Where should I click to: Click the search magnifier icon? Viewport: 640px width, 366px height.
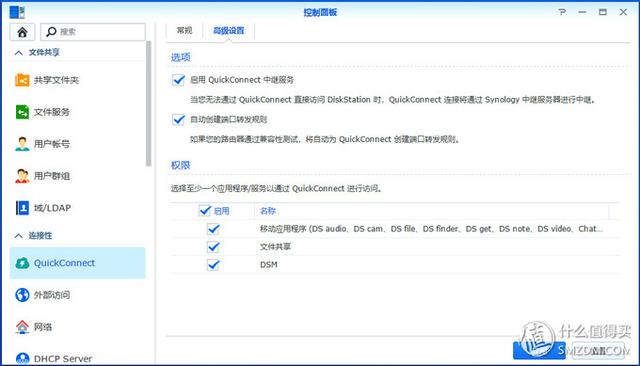[51, 31]
